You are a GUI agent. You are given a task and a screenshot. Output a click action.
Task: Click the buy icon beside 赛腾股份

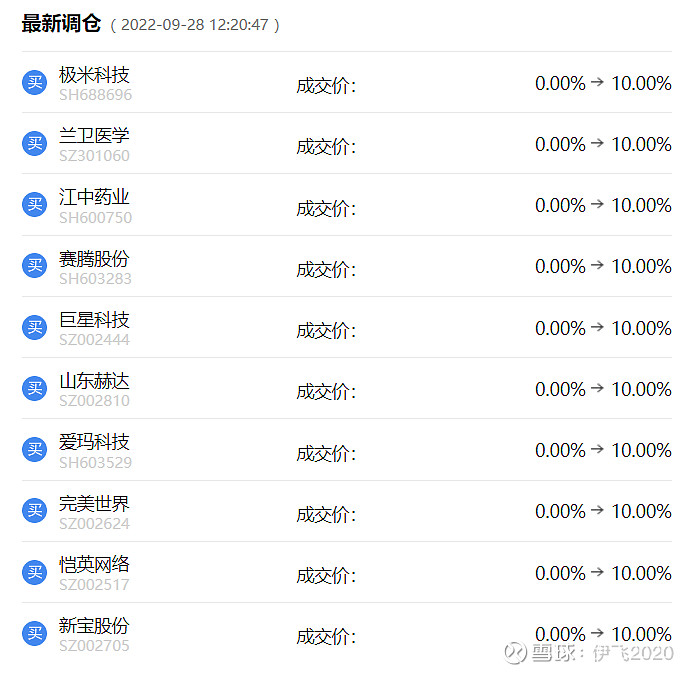pyautogui.click(x=35, y=266)
